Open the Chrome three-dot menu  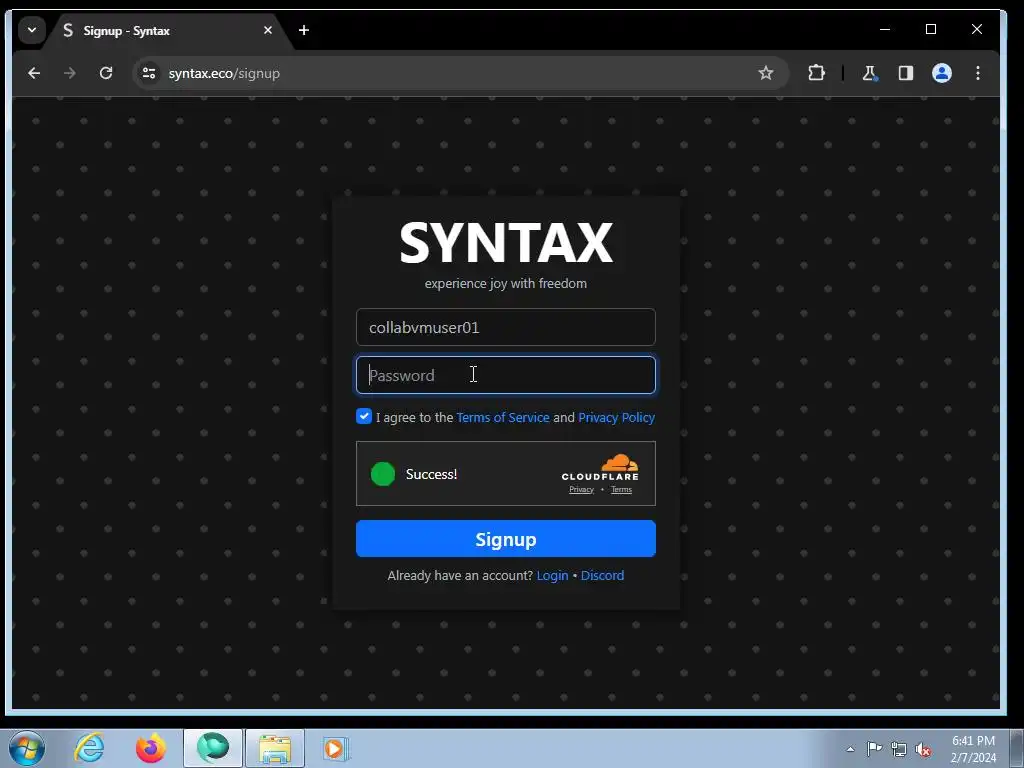(x=978, y=73)
